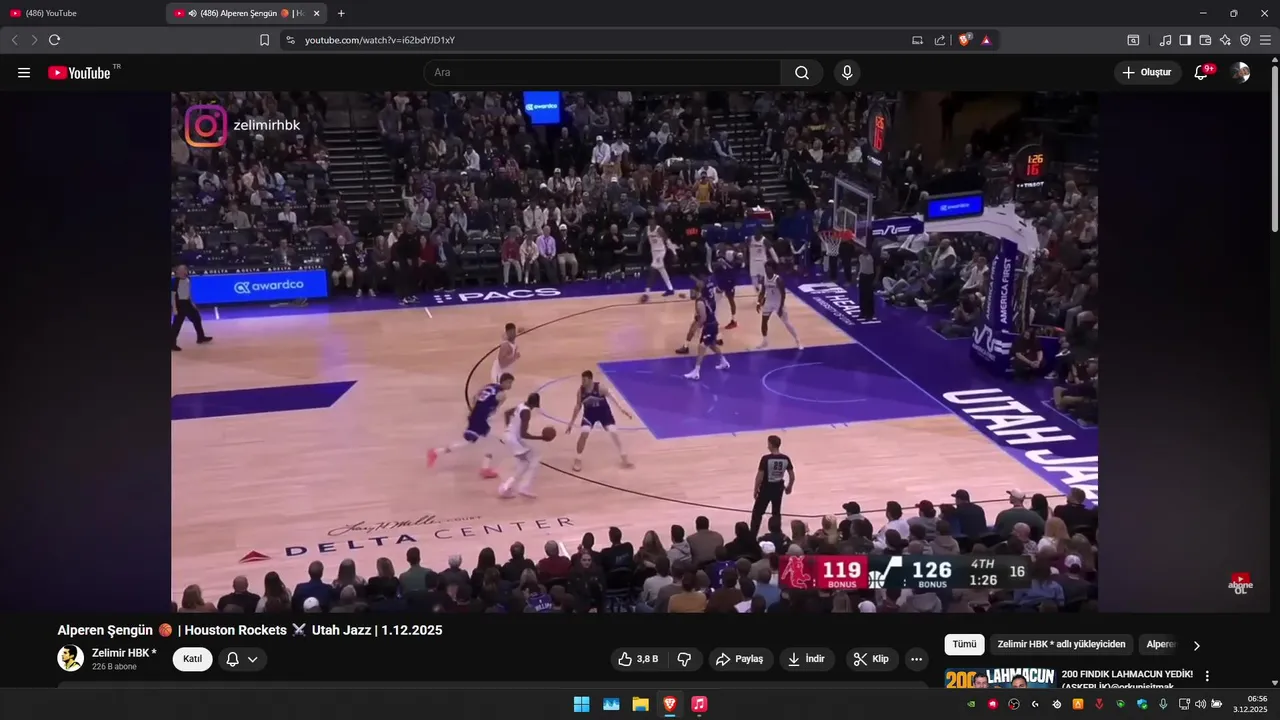
Task: Go forward in browser history
Action: click(34, 40)
